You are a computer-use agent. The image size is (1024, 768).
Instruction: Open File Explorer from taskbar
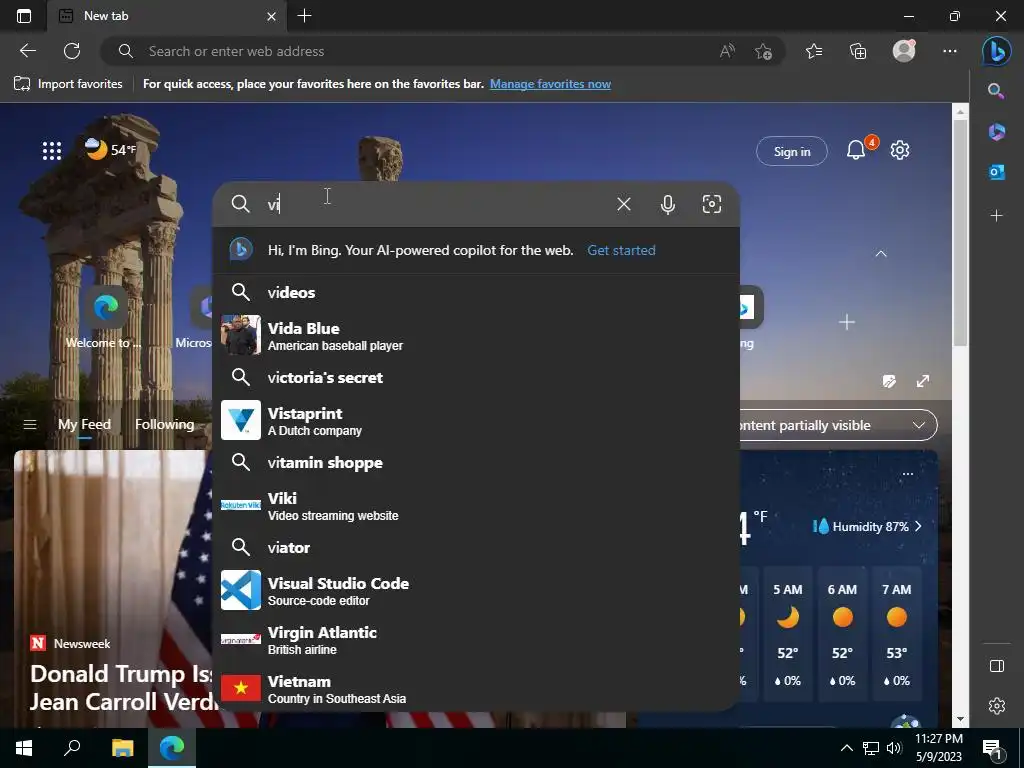click(123, 748)
